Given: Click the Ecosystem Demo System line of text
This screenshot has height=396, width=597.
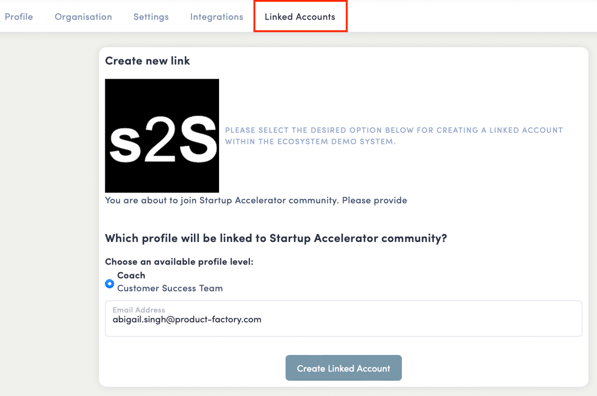Looking at the screenshot, I should (310, 141).
